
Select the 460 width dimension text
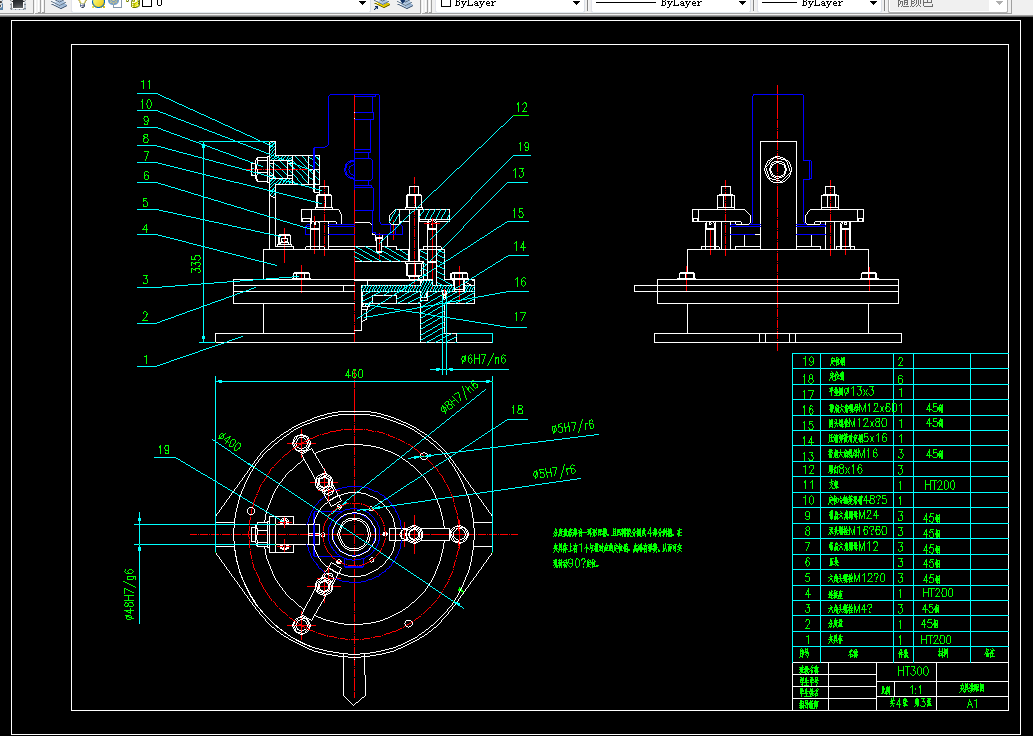(x=354, y=374)
